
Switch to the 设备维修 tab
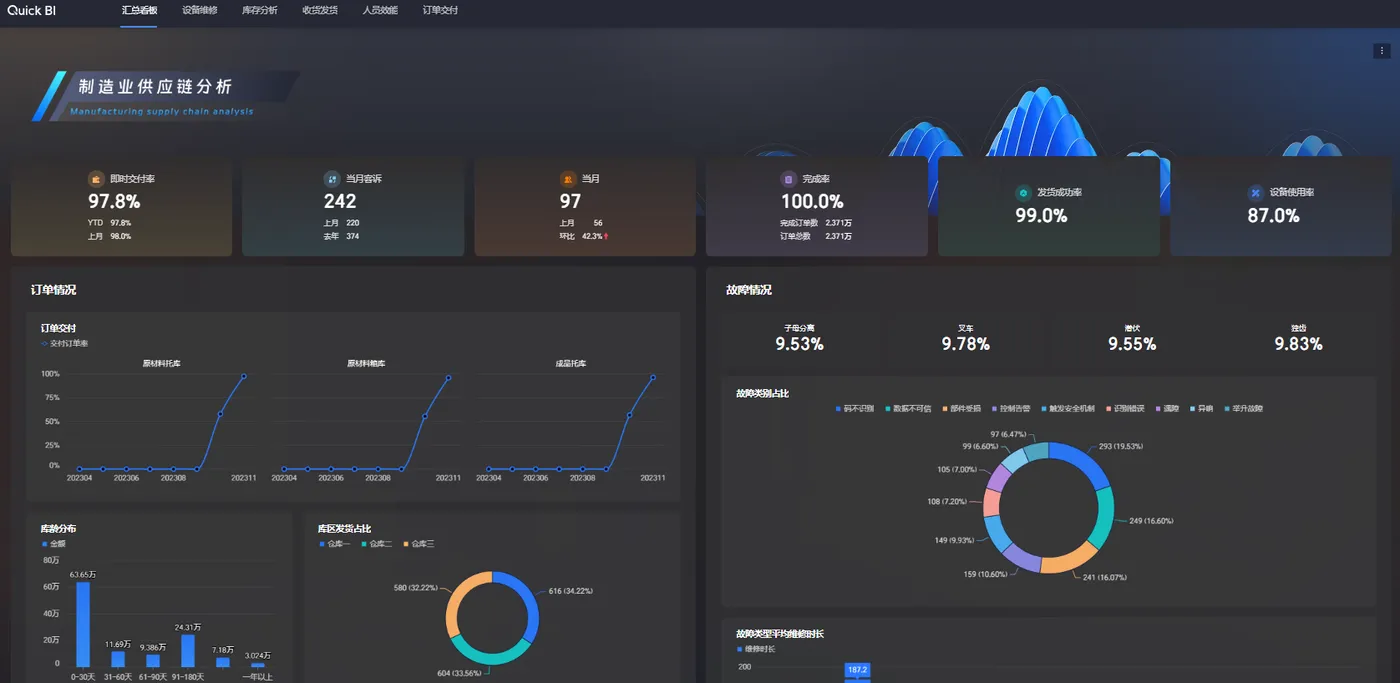(200, 10)
